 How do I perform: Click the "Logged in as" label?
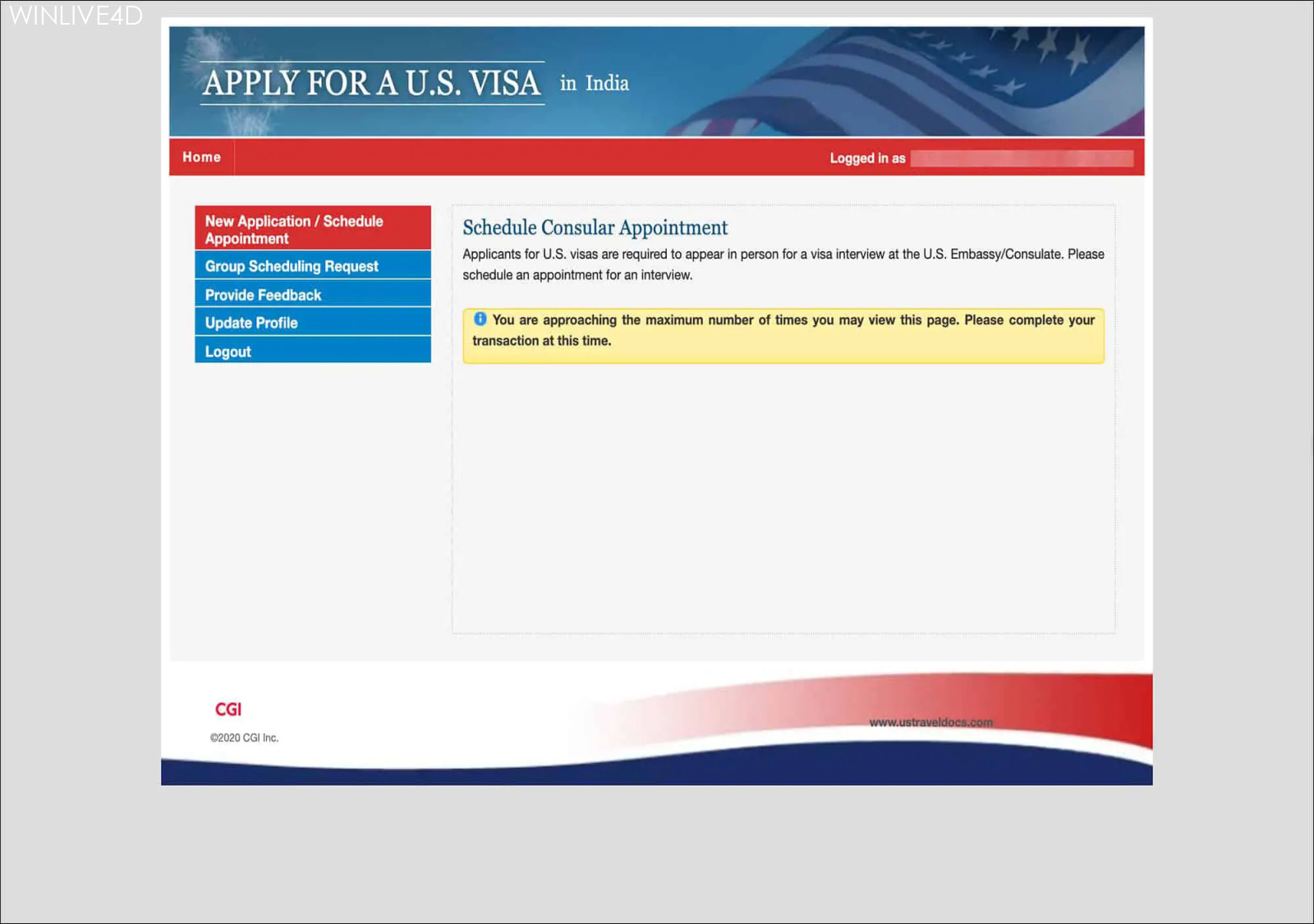pyautogui.click(x=867, y=159)
